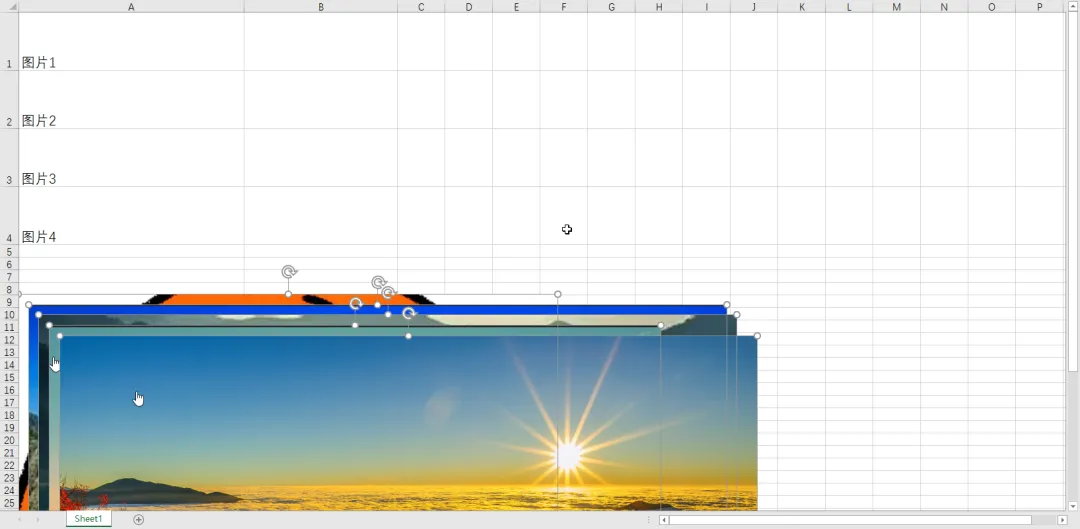
Task: Select column P header
Action: pyautogui.click(x=1039, y=6)
